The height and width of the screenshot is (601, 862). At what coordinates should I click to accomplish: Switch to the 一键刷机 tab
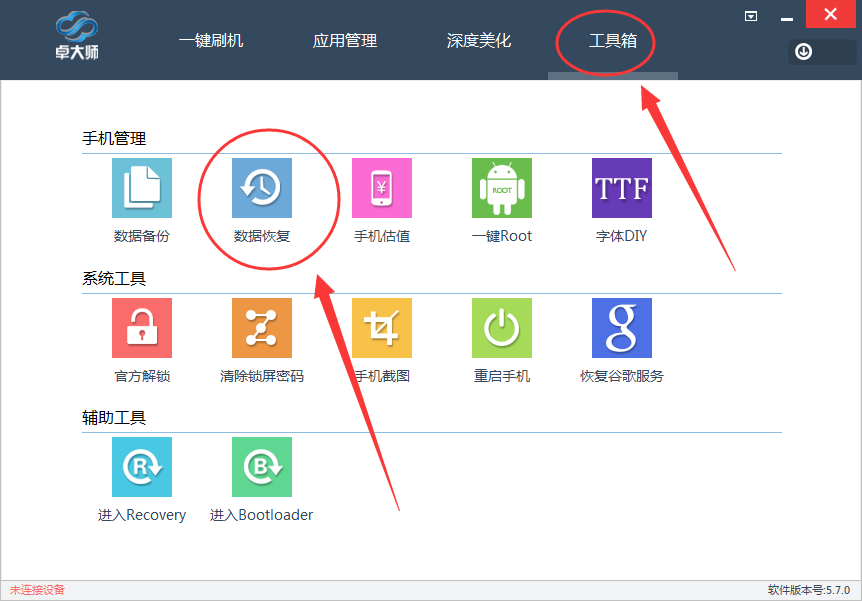pos(210,41)
